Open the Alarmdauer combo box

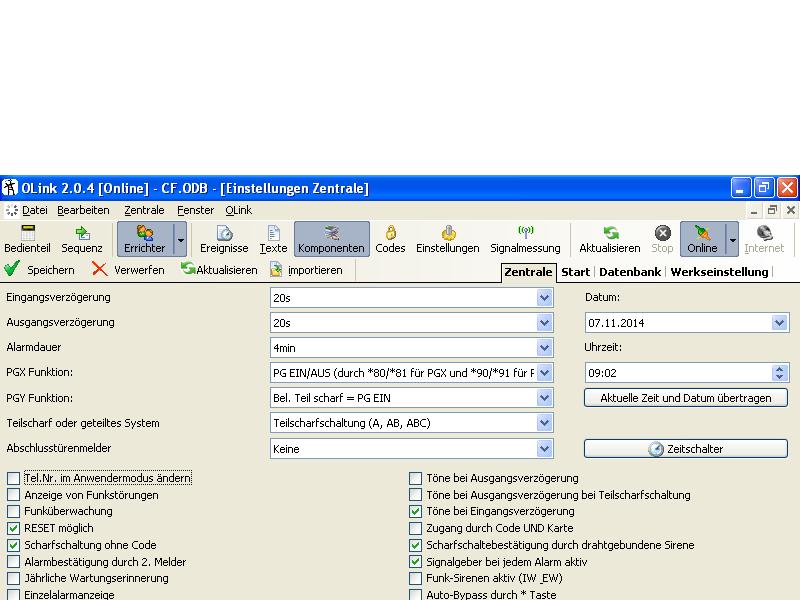(x=544, y=348)
